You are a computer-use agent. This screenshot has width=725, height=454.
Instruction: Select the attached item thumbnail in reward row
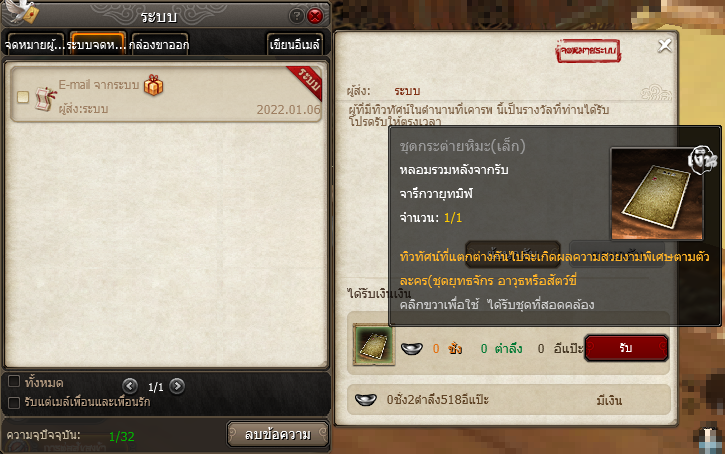[374, 344]
